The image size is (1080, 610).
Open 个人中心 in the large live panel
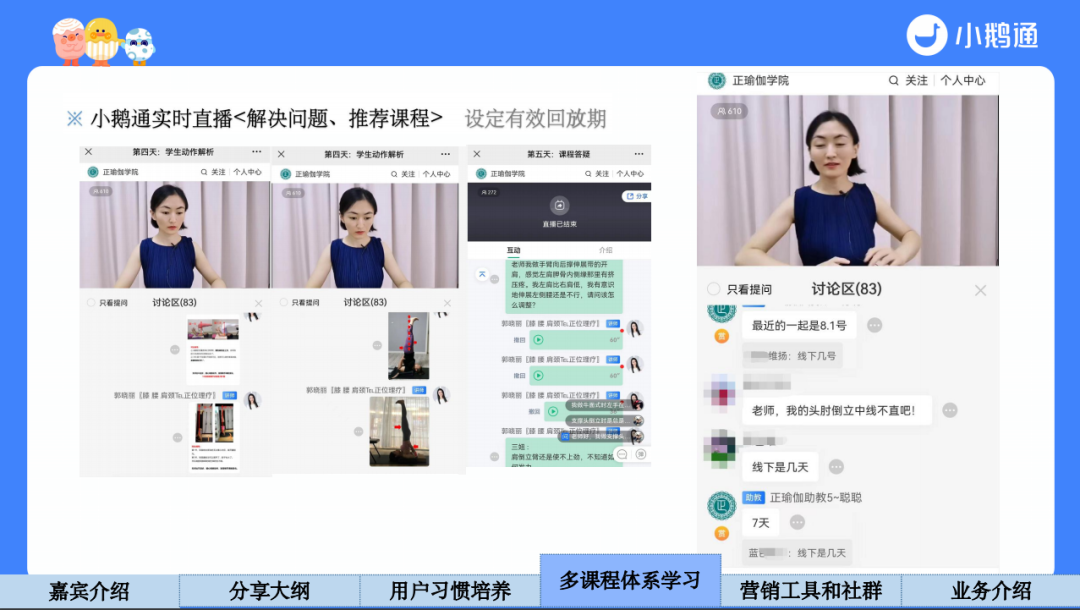click(963, 81)
